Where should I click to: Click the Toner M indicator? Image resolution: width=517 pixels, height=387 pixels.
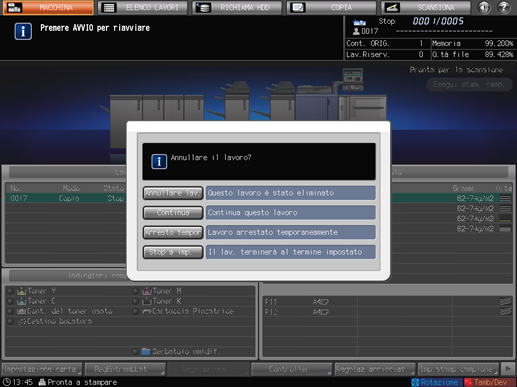click(x=157, y=291)
